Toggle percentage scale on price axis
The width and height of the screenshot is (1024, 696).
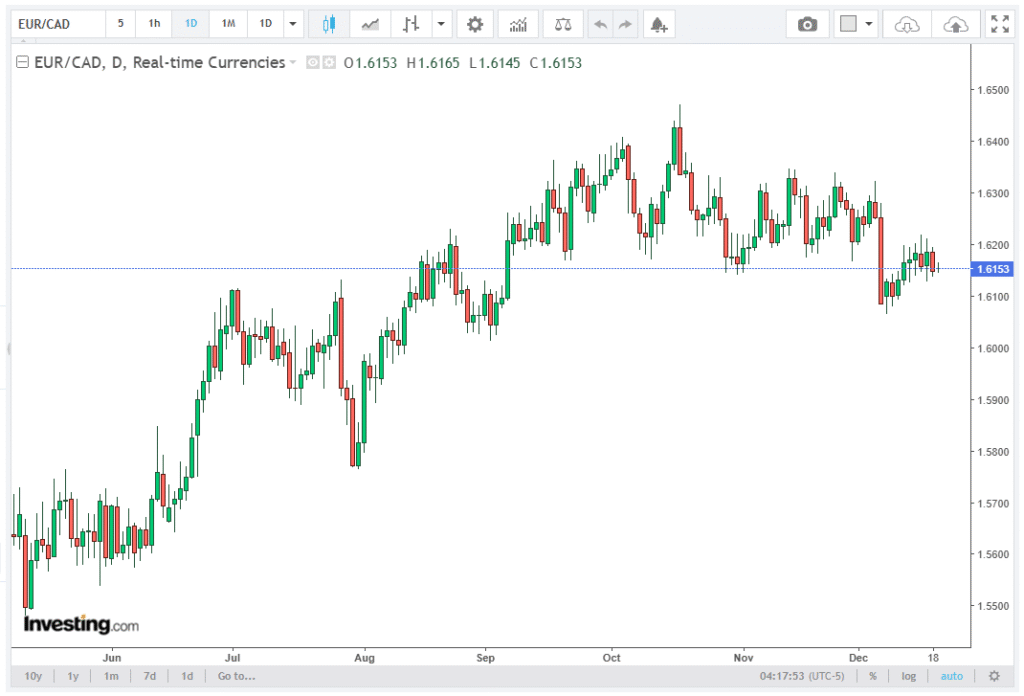tap(873, 676)
